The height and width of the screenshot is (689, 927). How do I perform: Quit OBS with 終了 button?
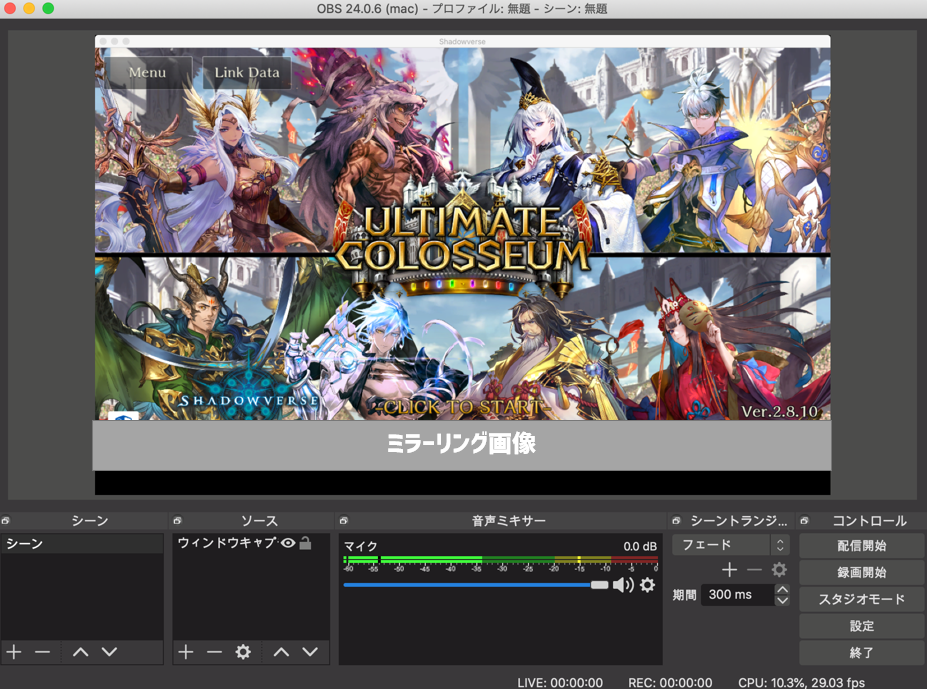pyautogui.click(x=861, y=652)
